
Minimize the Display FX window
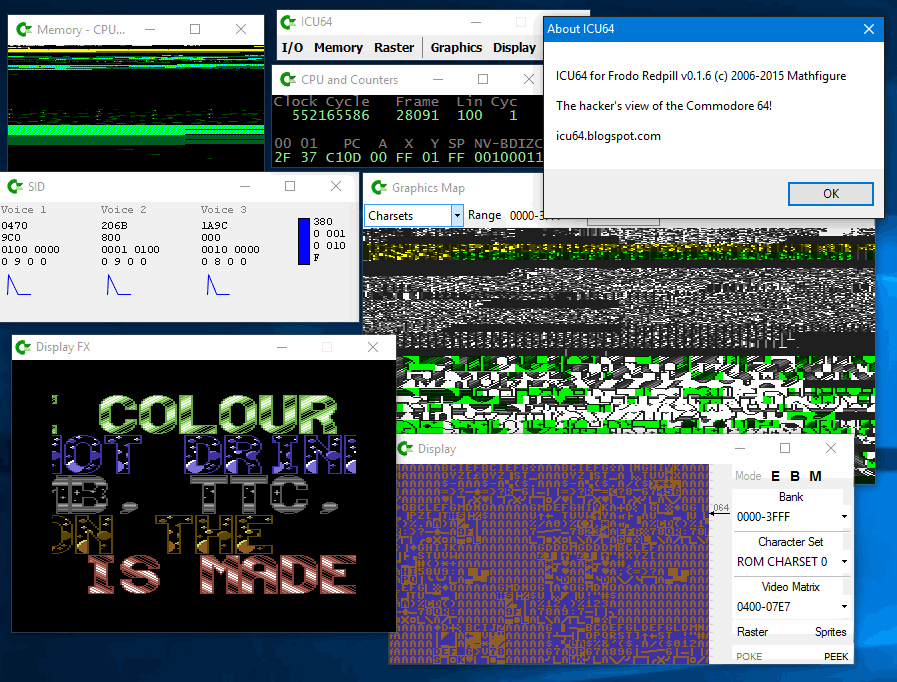282,347
